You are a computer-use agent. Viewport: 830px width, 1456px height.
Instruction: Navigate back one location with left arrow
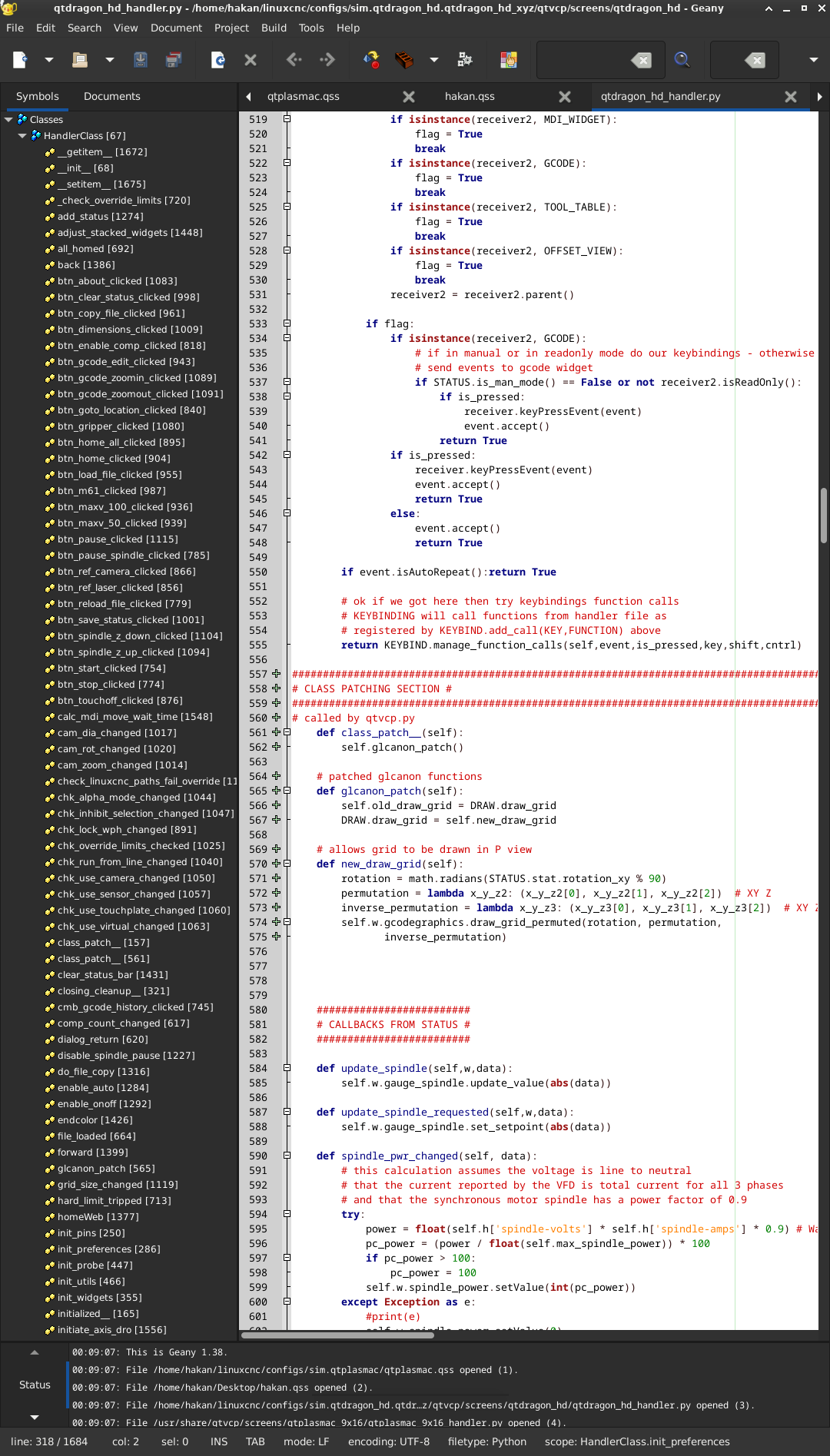[x=294, y=59]
